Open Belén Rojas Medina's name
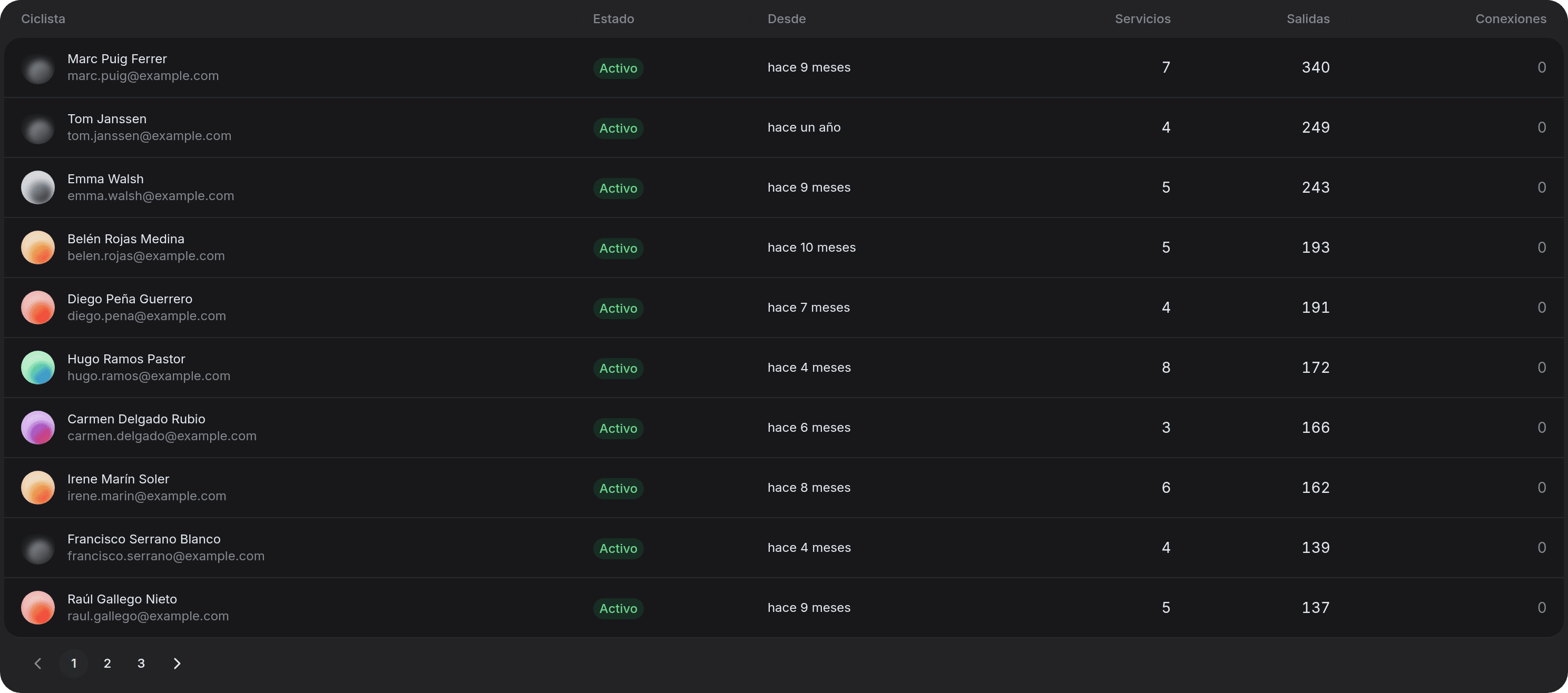 click(x=126, y=239)
